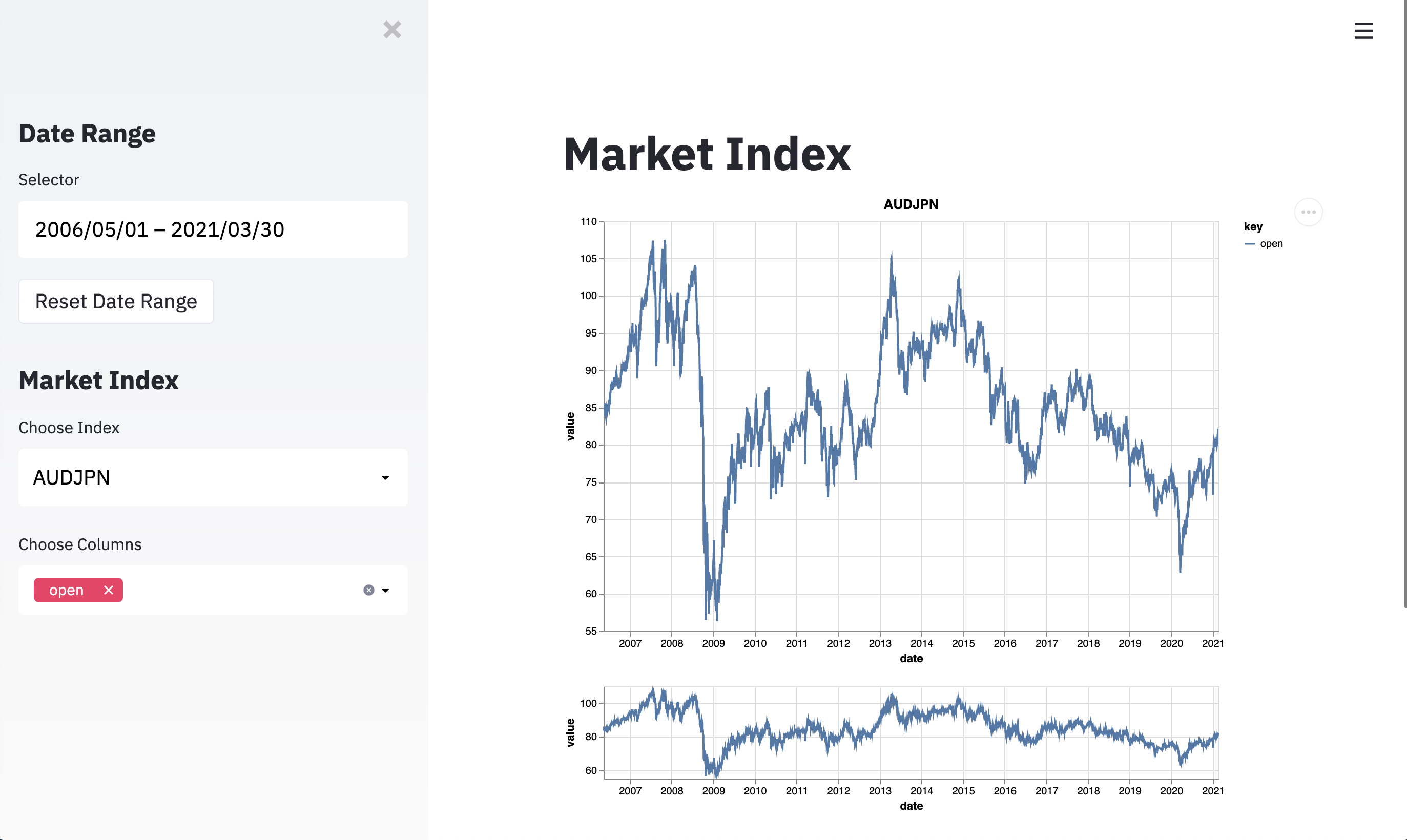Viewport: 1407px width, 840px height.
Task: Clear all selected columns with circle-x icon
Action: [368, 590]
